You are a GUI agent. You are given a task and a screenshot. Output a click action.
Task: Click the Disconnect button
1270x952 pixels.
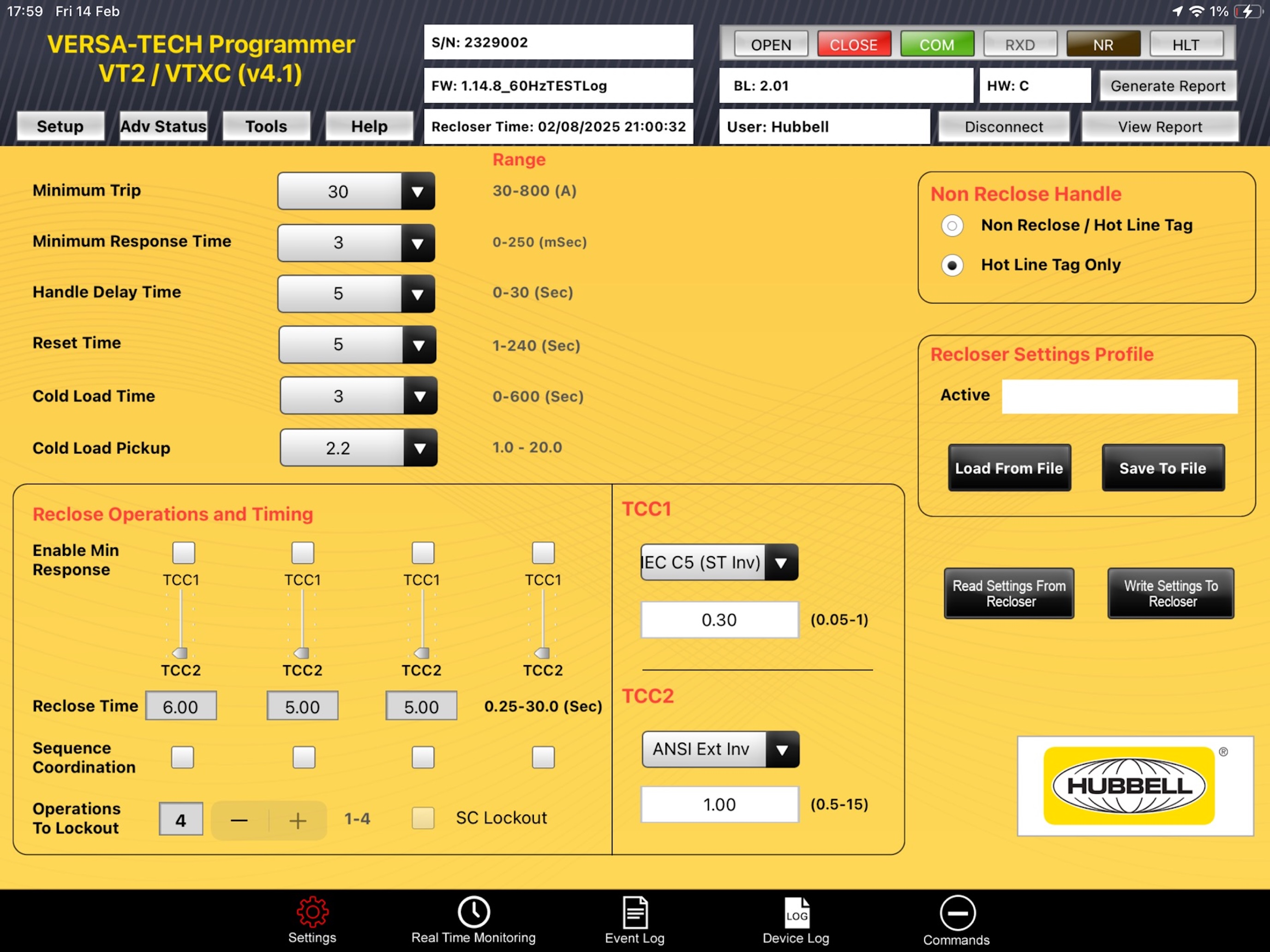pyautogui.click(x=1004, y=127)
